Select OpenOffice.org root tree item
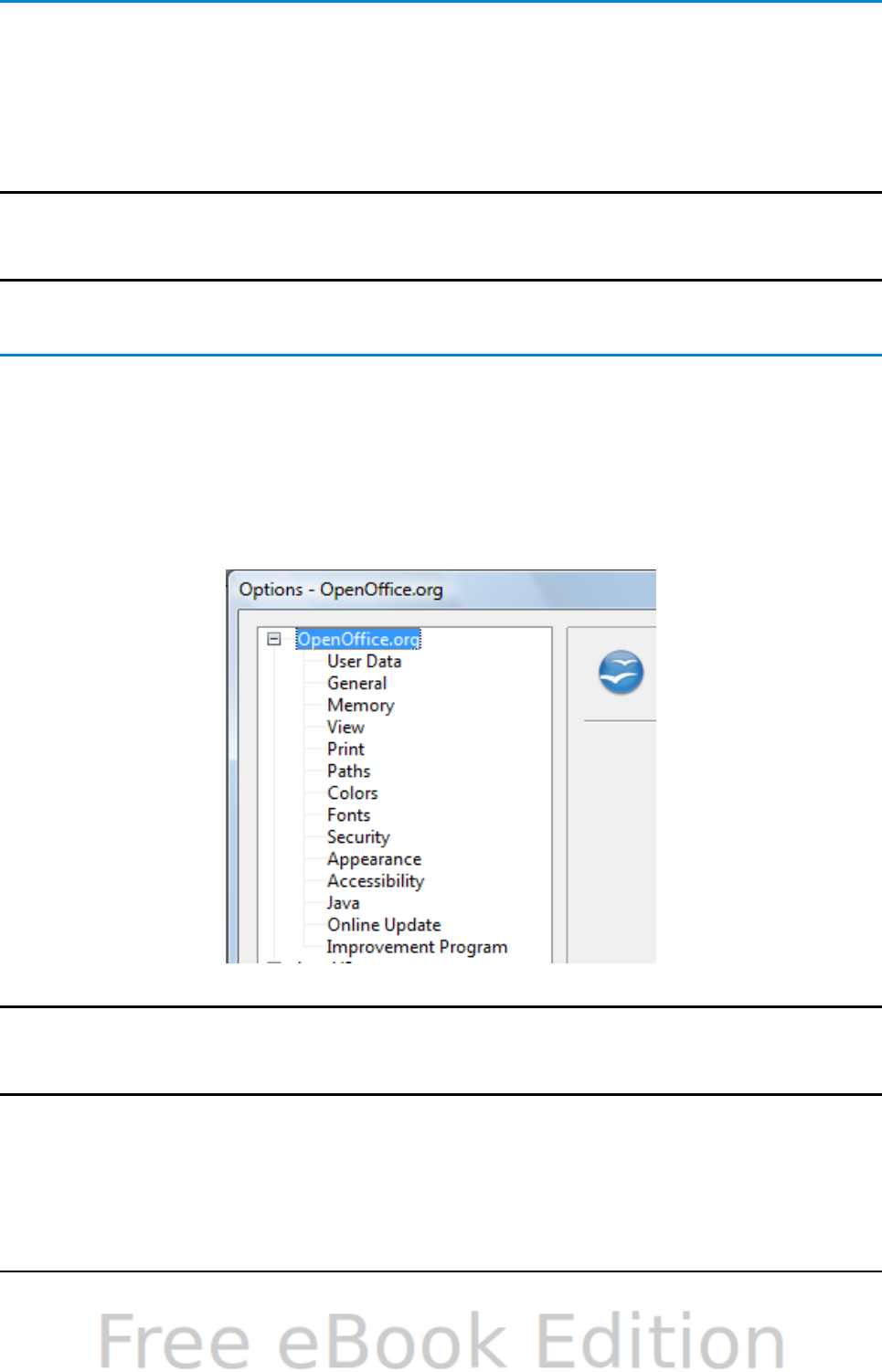This screenshot has height=1372, width=882. 358,639
